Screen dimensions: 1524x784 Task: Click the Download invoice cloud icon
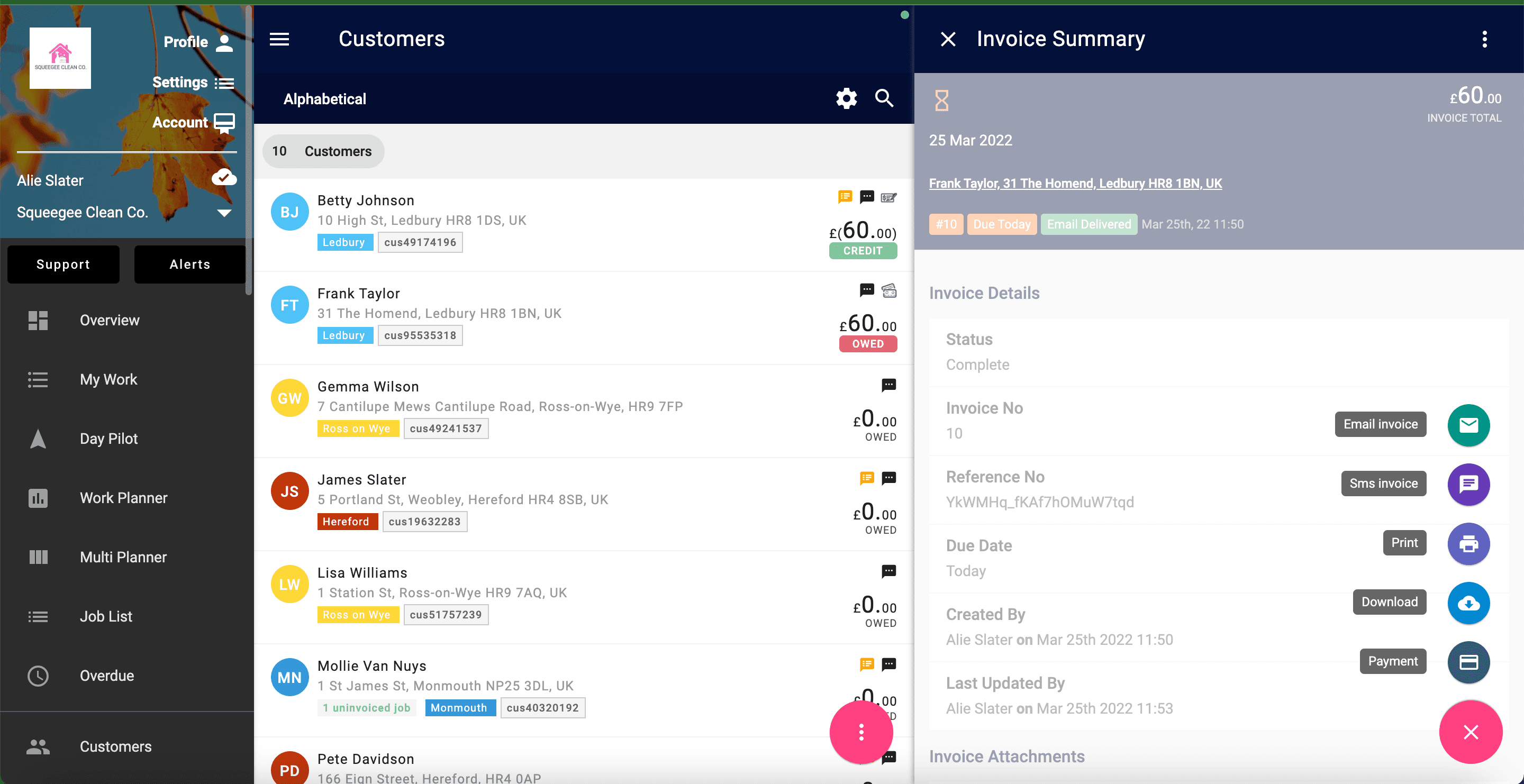tap(1468, 603)
